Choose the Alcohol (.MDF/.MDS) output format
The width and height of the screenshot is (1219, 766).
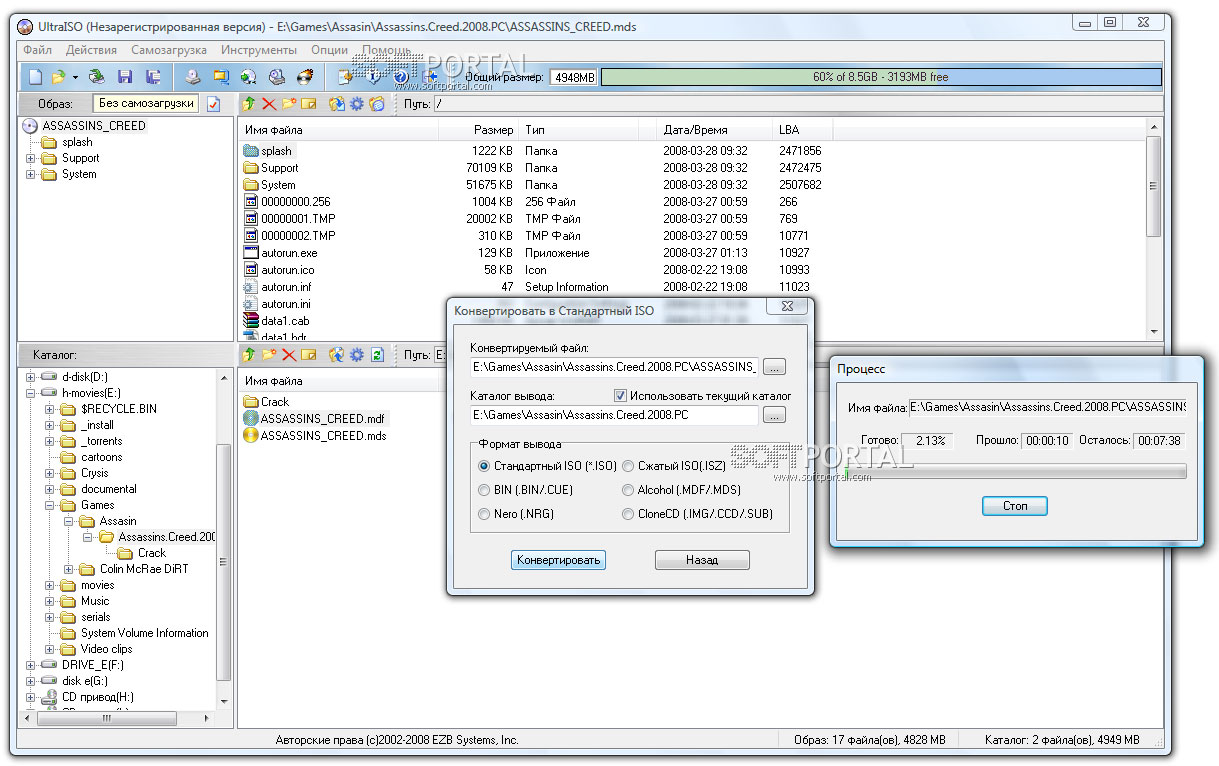pos(628,490)
